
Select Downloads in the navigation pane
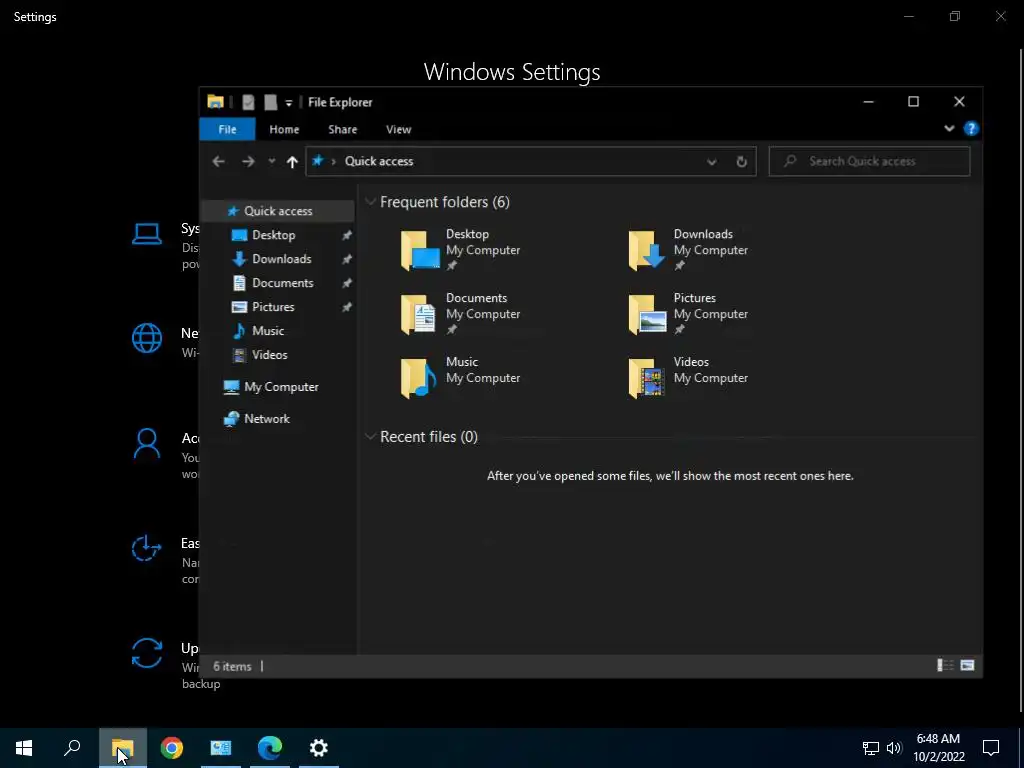[x=281, y=259]
